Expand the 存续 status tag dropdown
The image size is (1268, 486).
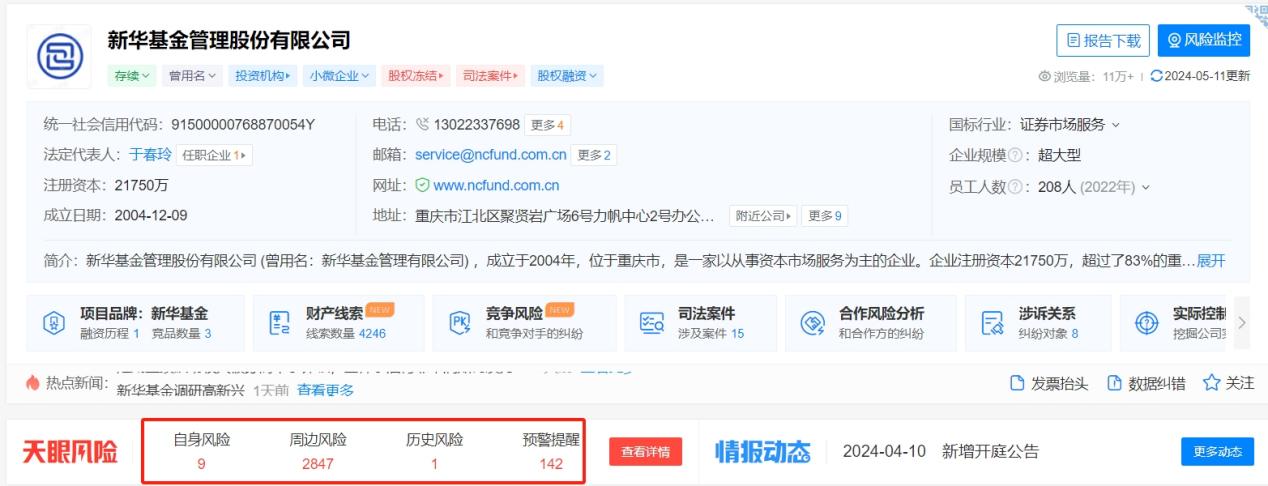[132, 75]
